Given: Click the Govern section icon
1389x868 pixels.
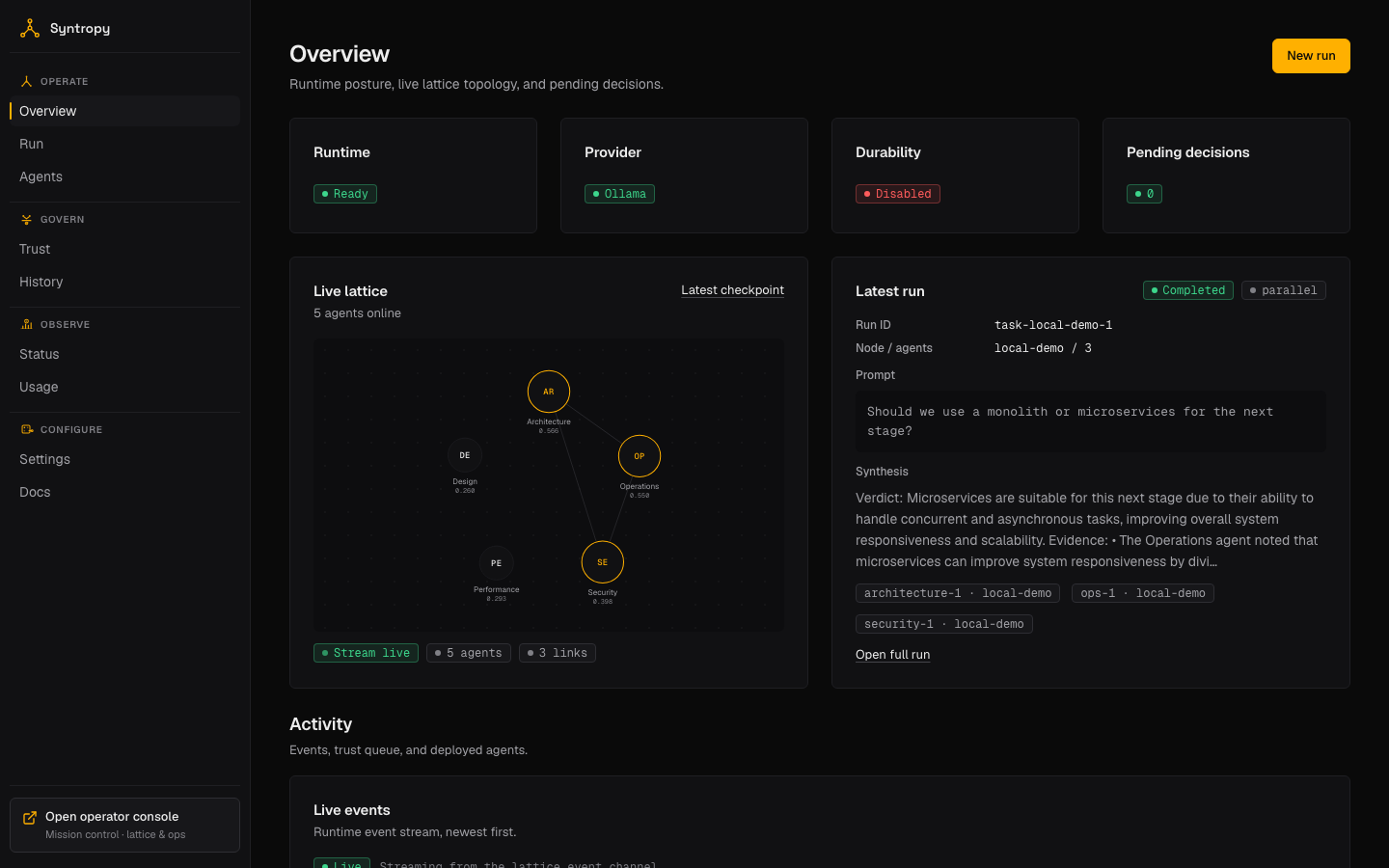Looking at the screenshot, I should 27,220.
